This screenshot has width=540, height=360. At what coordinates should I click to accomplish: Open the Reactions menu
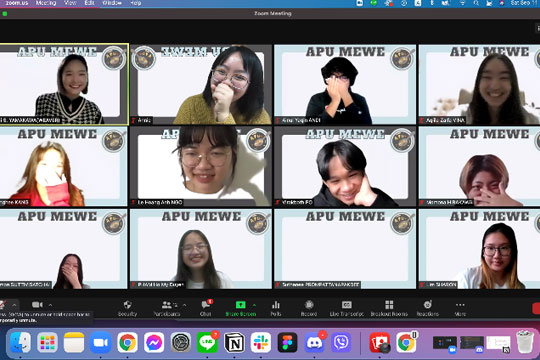427,308
